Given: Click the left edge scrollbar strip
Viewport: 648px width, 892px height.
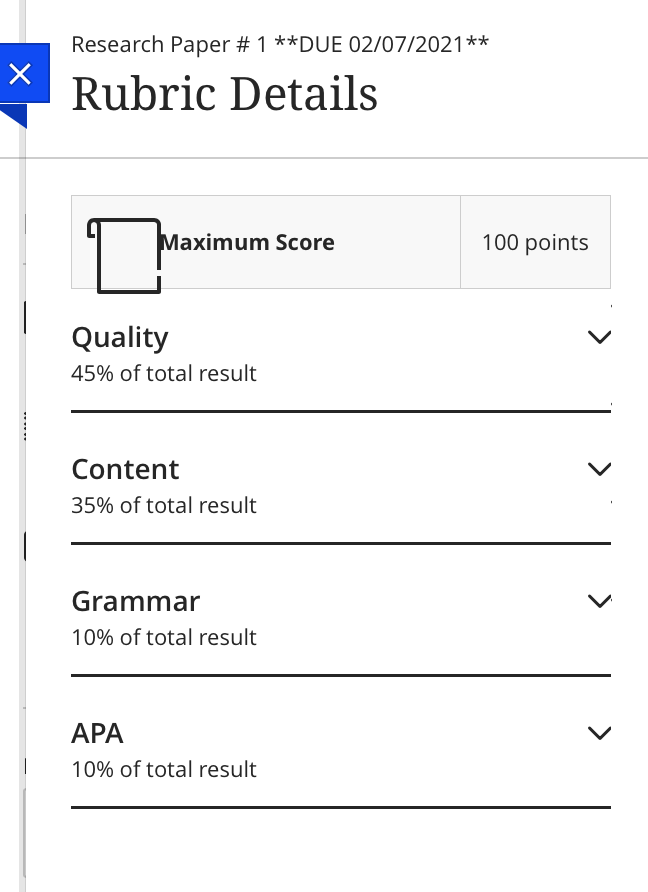Looking at the screenshot, I should tap(22, 446).
